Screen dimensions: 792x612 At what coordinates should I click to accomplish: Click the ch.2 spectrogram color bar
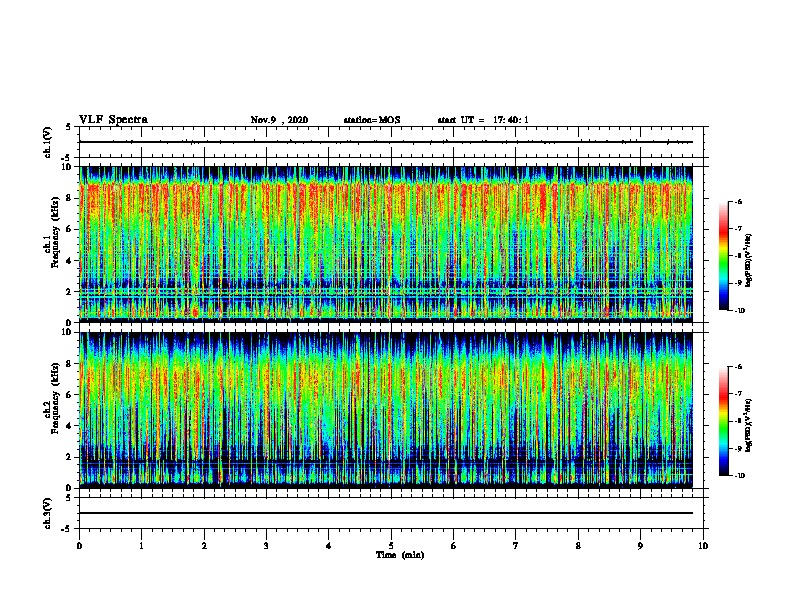724,421
